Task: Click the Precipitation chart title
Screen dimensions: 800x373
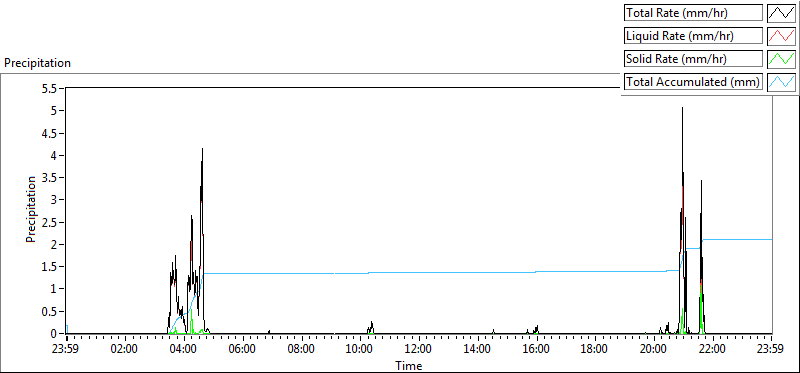Action: pyautogui.click(x=37, y=63)
